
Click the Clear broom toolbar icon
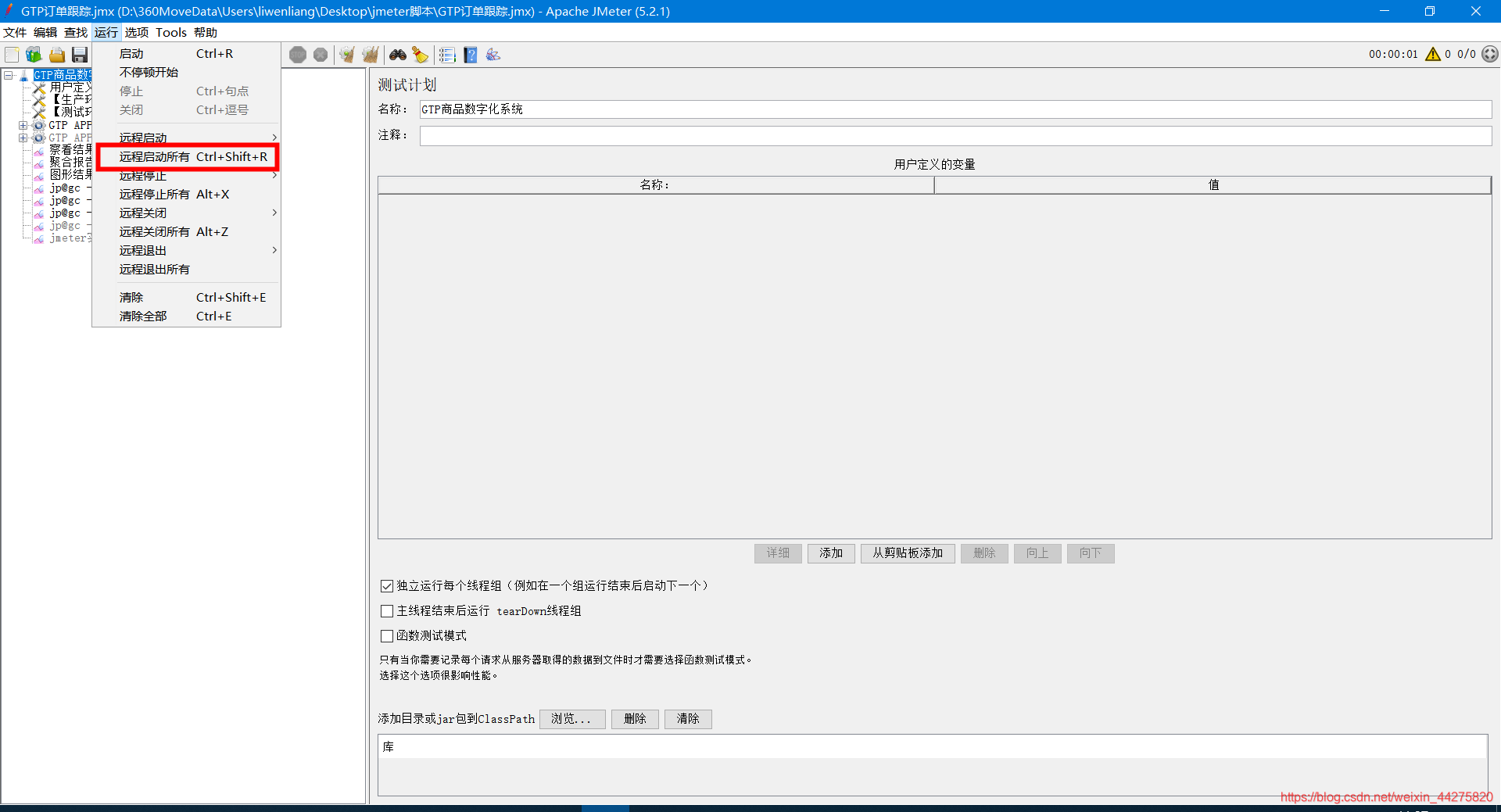[347, 55]
